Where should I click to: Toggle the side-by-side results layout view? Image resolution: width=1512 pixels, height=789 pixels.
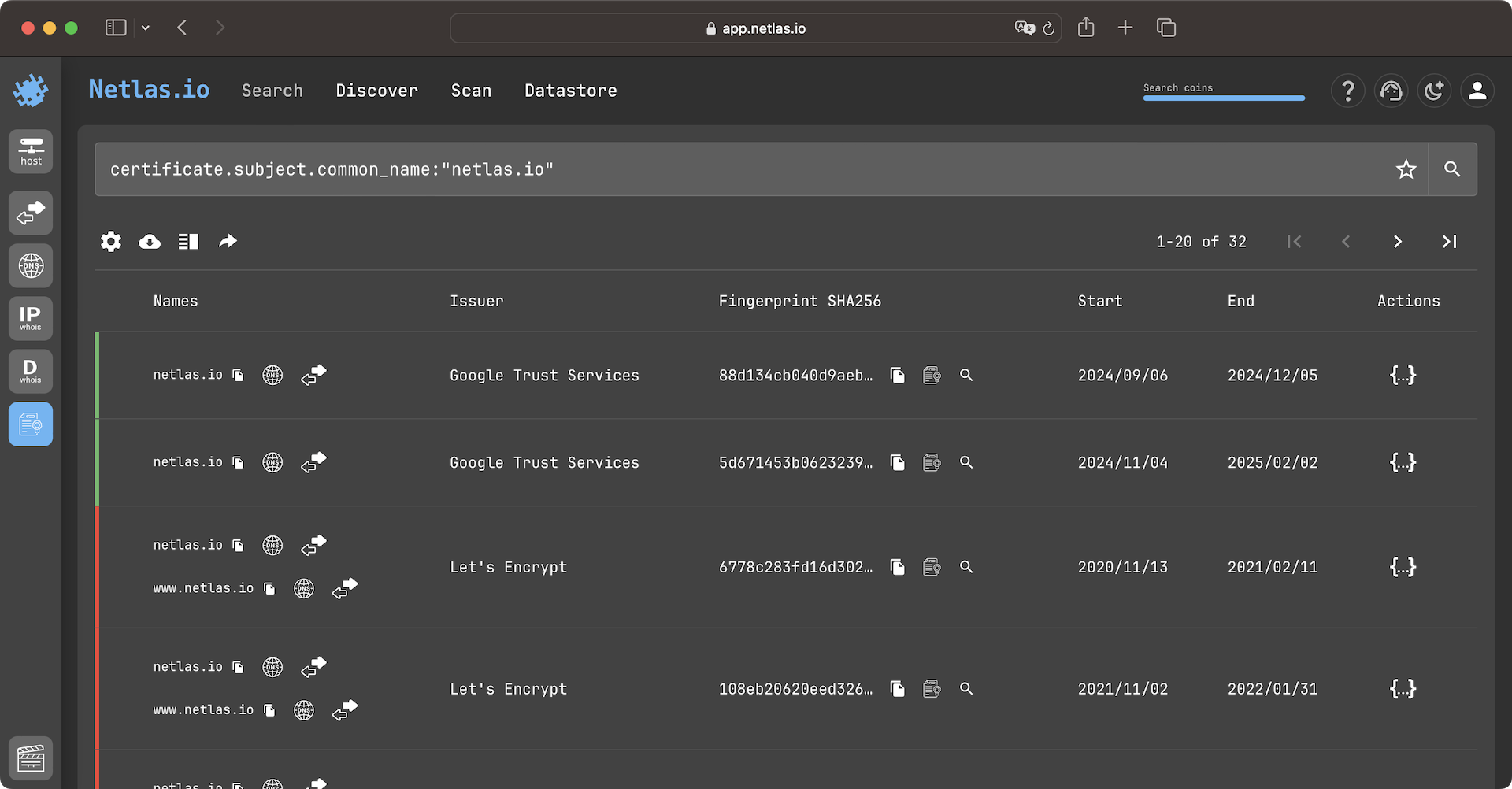(188, 241)
